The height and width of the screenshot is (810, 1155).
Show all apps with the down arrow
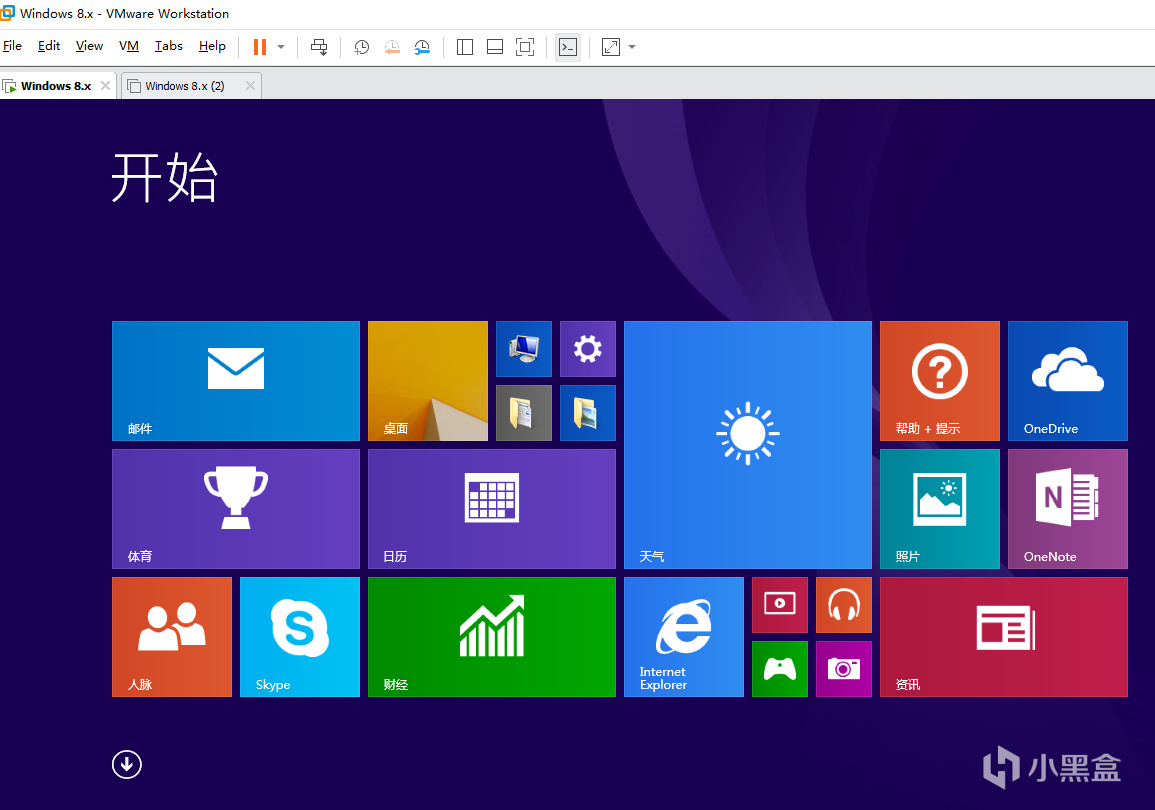coord(127,764)
